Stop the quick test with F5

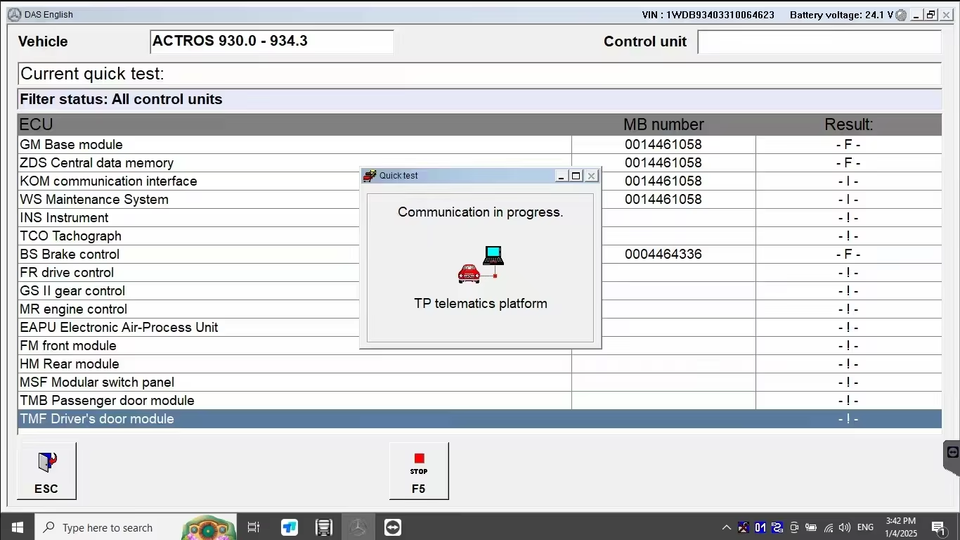point(419,471)
